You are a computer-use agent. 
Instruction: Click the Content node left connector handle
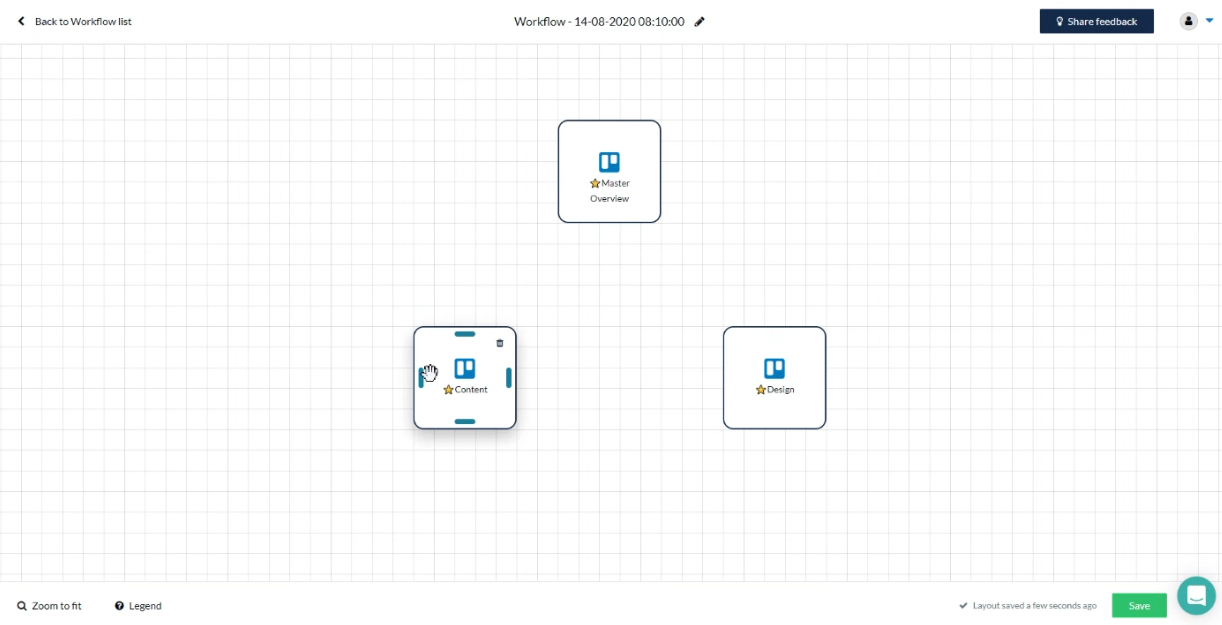(421, 378)
